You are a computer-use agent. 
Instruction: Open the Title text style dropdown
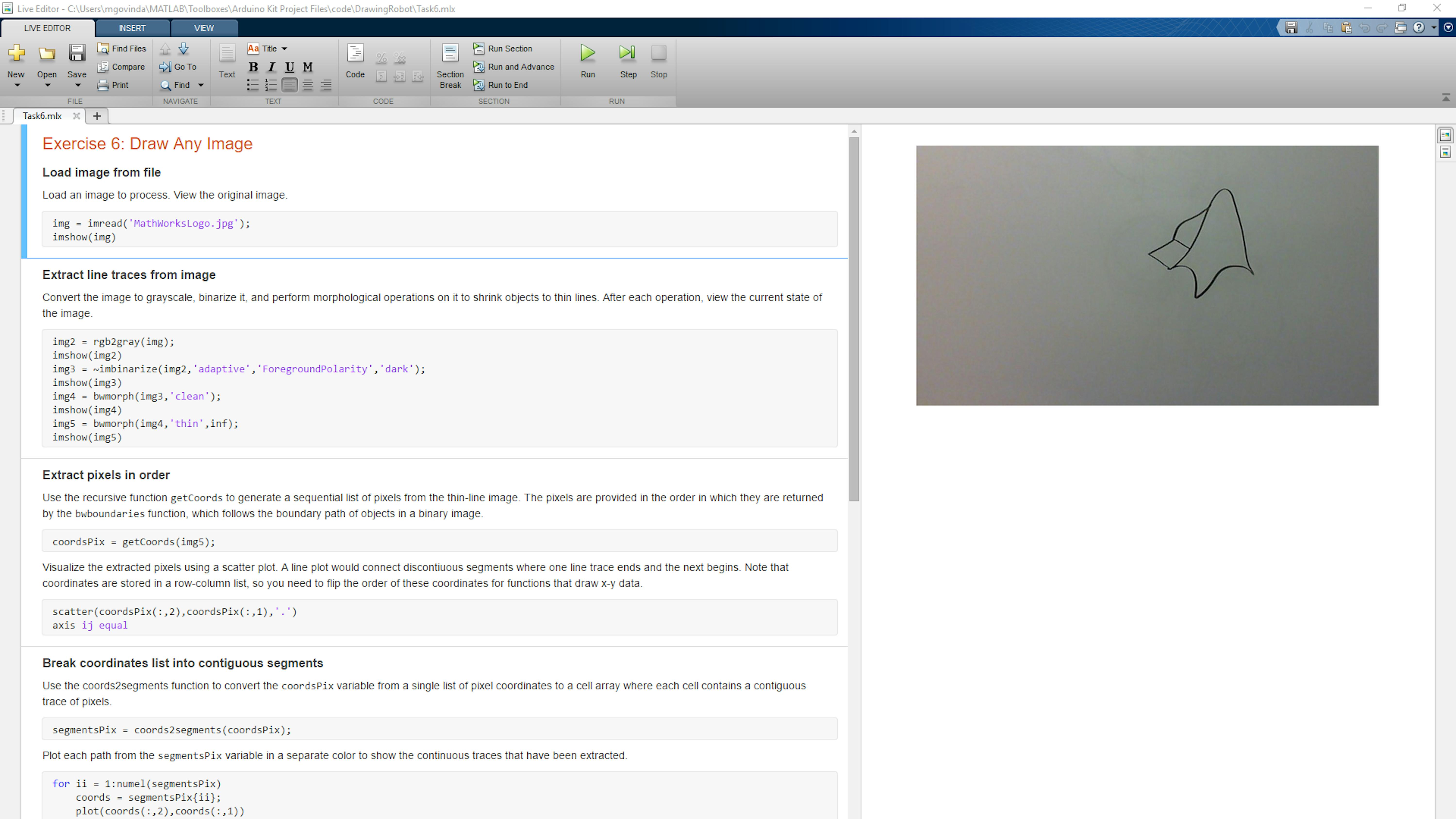267,49
